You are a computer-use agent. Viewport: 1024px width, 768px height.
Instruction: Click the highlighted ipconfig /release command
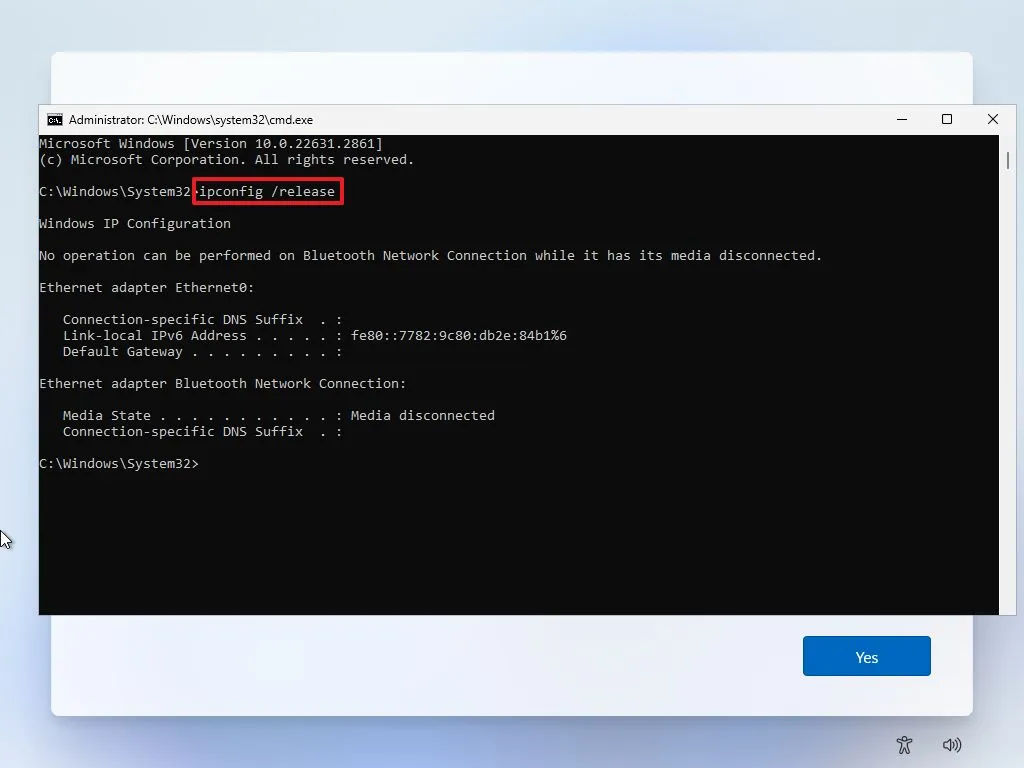pyautogui.click(x=267, y=191)
